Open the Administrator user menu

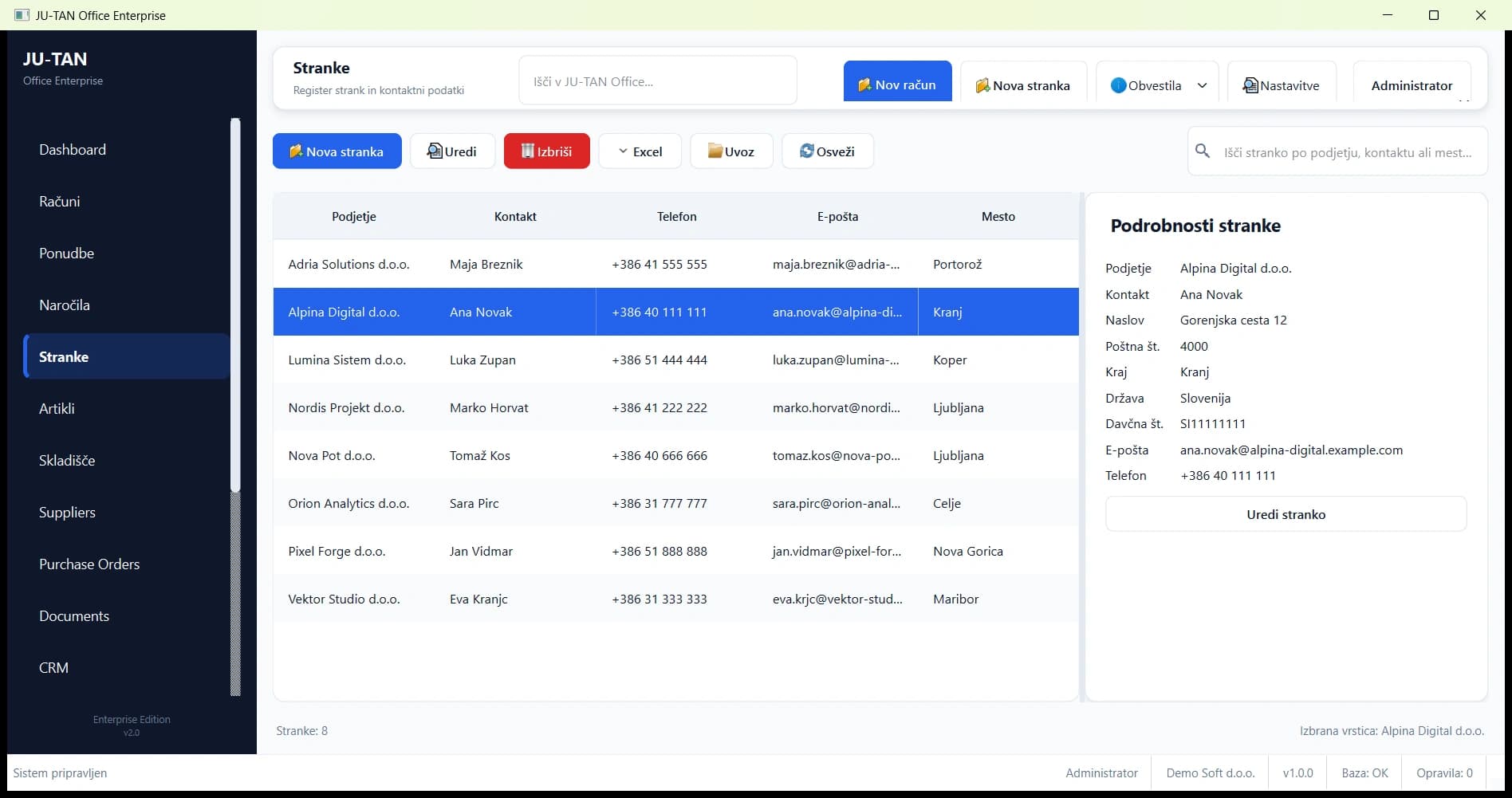(x=1412, y=82)
